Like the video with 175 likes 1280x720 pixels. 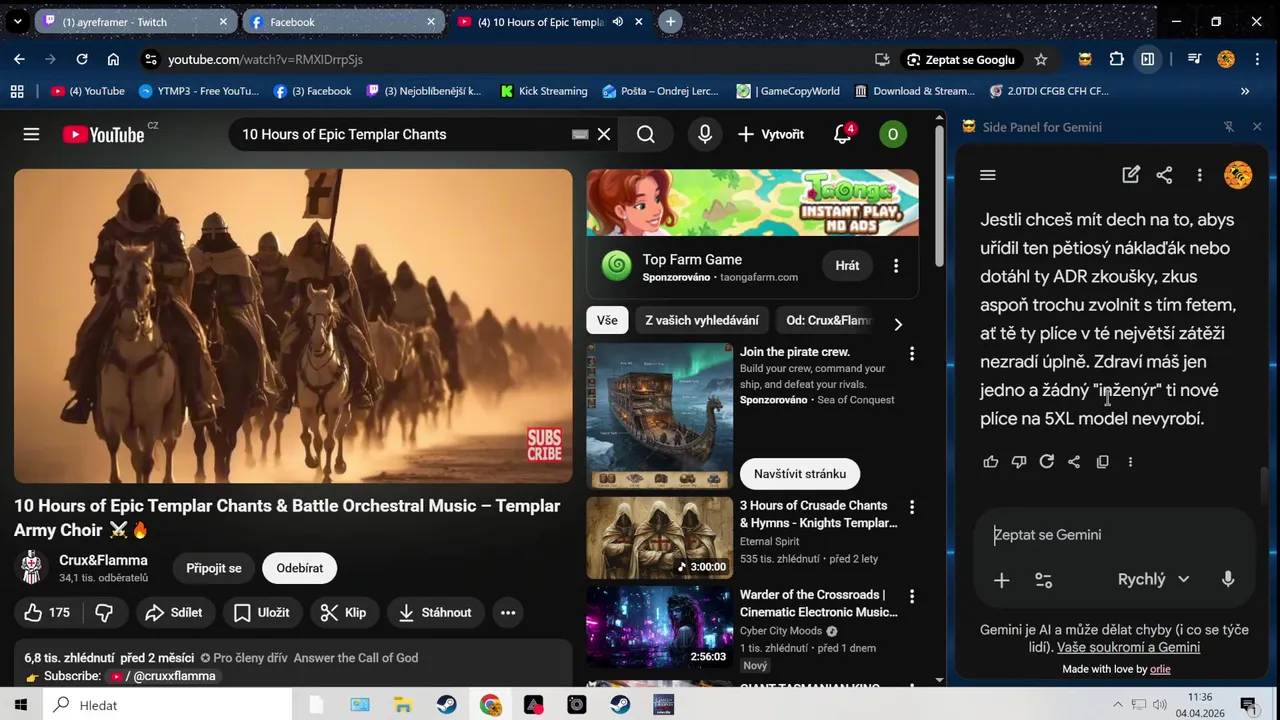tap(47, 613)
